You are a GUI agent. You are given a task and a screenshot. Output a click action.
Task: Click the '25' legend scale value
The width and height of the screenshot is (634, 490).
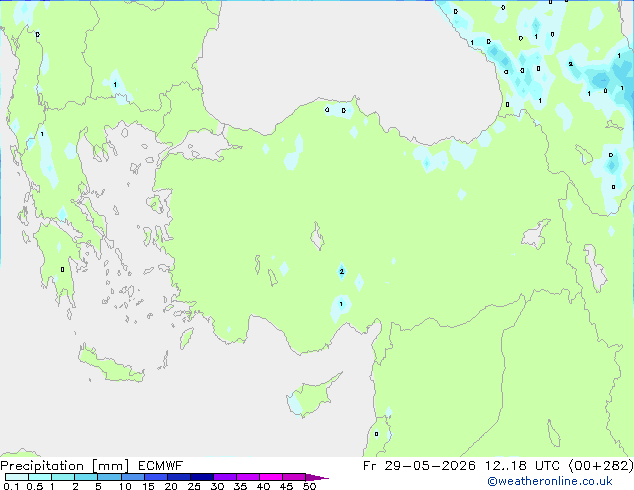pyautogui.click(x=194, y=486)
